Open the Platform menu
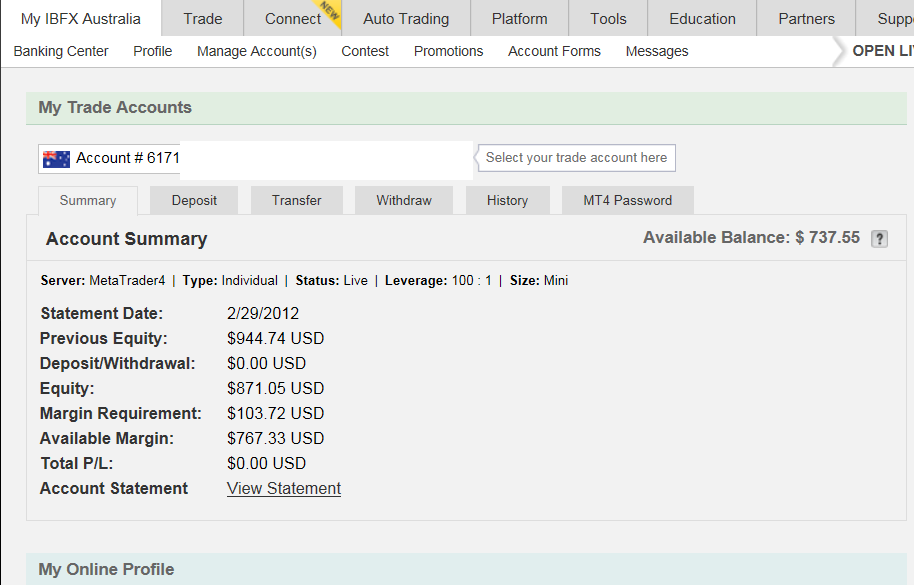 tap(519, 19)
